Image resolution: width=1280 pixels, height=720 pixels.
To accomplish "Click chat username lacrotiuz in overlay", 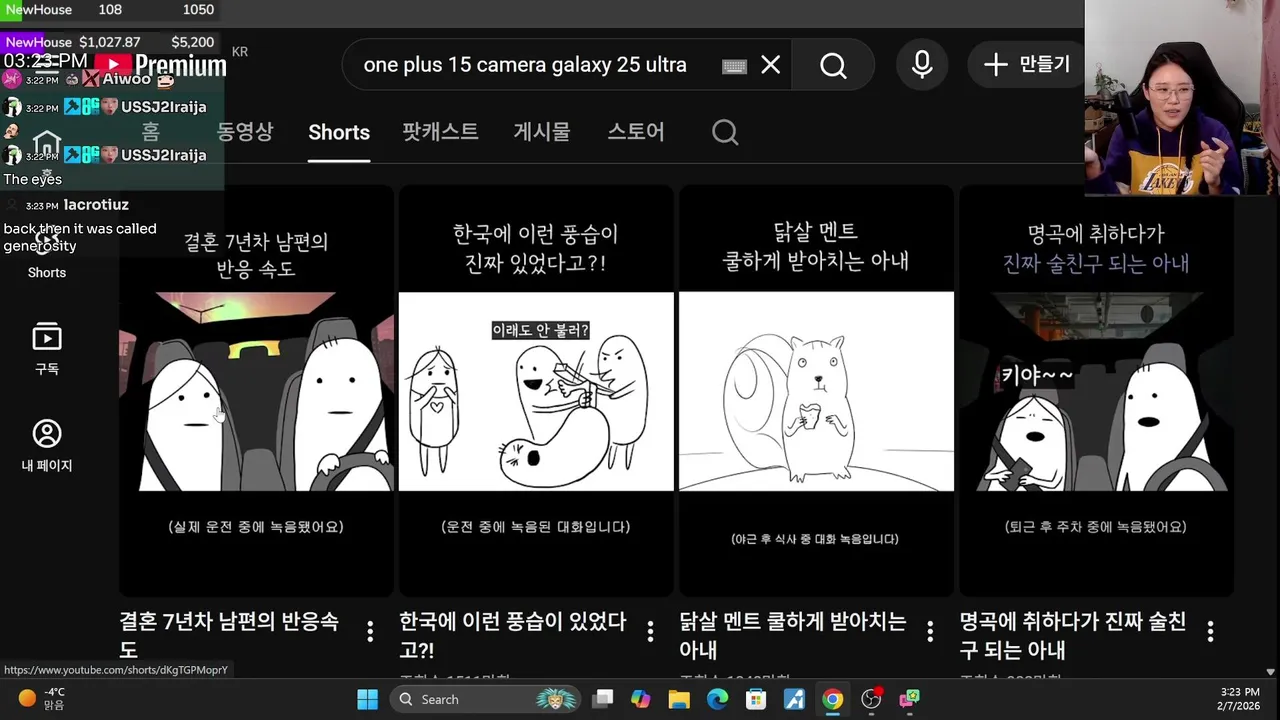I will 96,205.
